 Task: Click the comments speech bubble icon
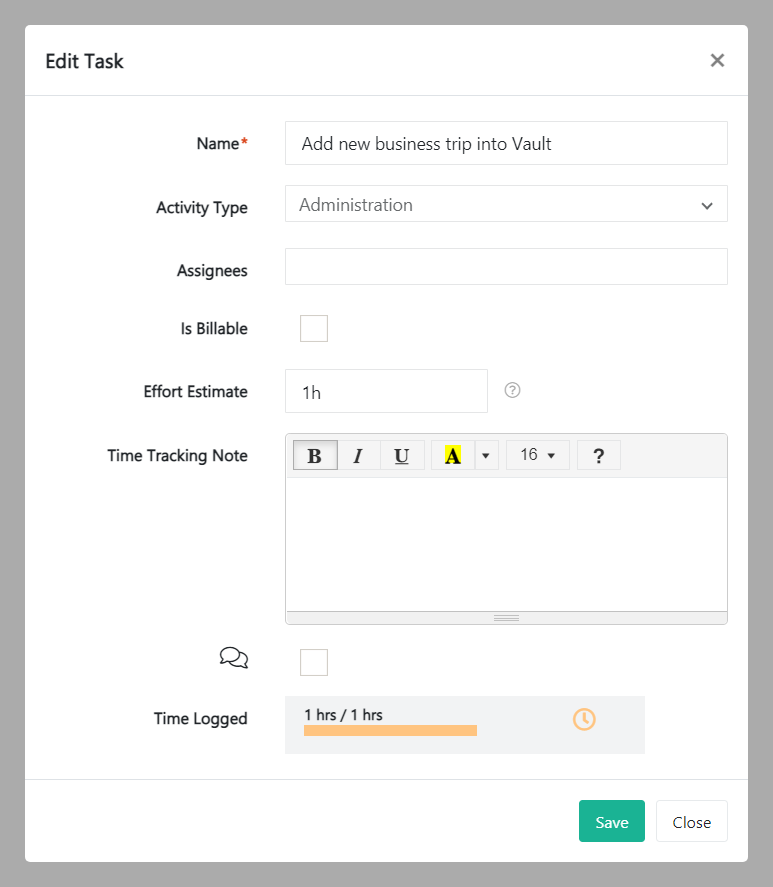[233, 657]
